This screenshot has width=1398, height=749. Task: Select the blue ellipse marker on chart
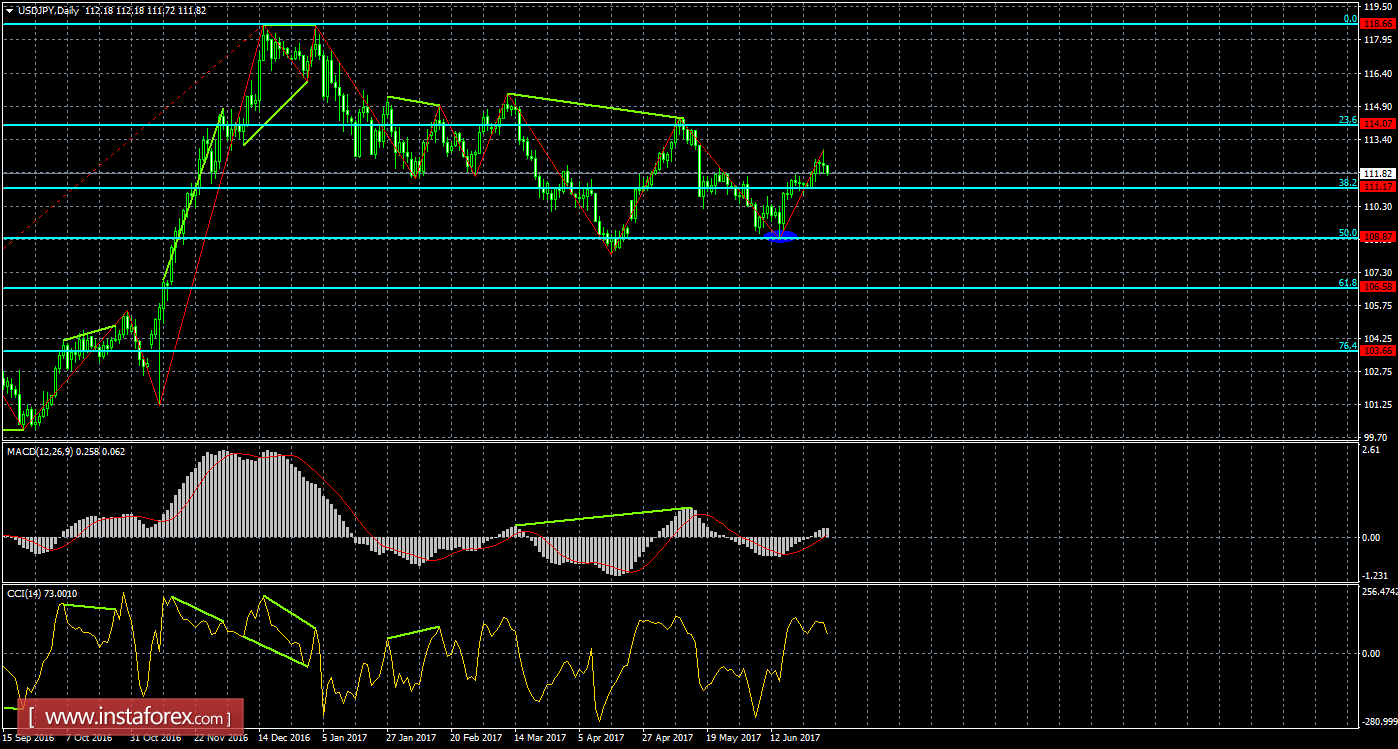tap(780, 236)
